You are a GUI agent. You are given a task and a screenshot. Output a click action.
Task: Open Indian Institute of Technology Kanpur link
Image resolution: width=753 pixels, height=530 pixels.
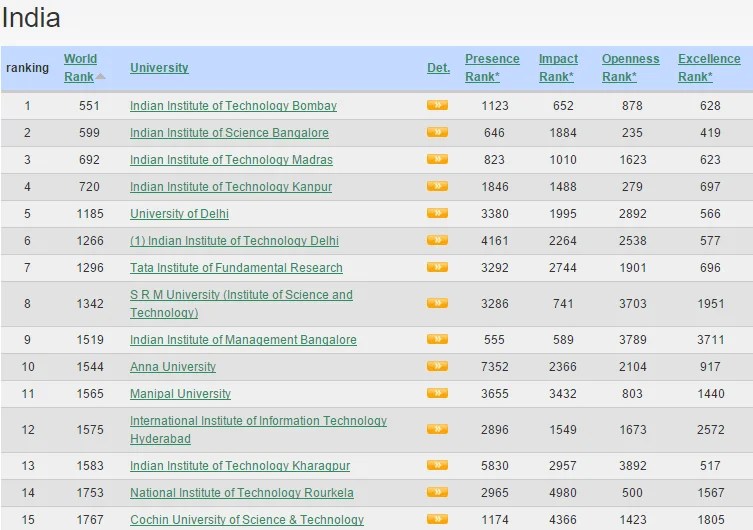(x=231, y=186)
